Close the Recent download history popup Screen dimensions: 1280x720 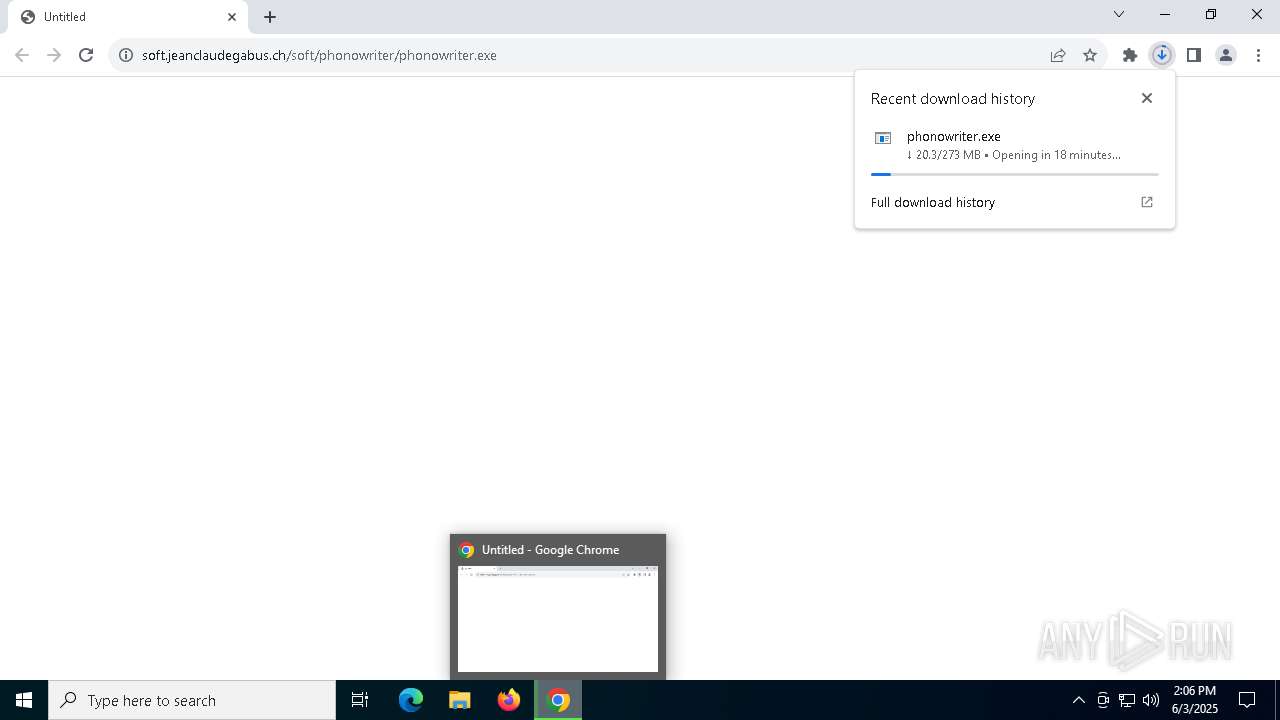(1147, 98)
